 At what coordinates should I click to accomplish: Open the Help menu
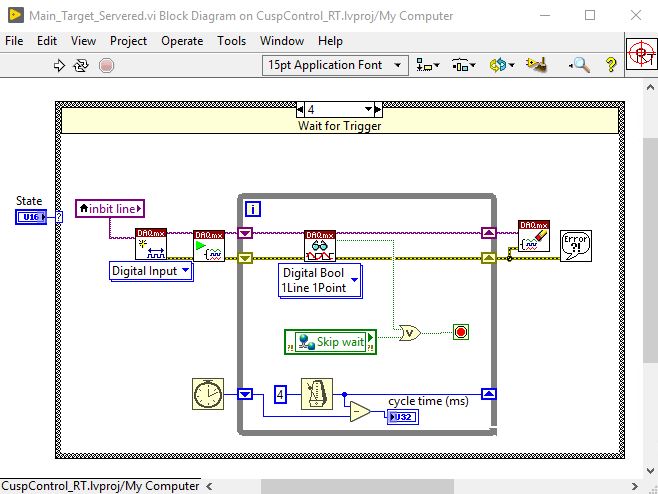click(330, 41)
